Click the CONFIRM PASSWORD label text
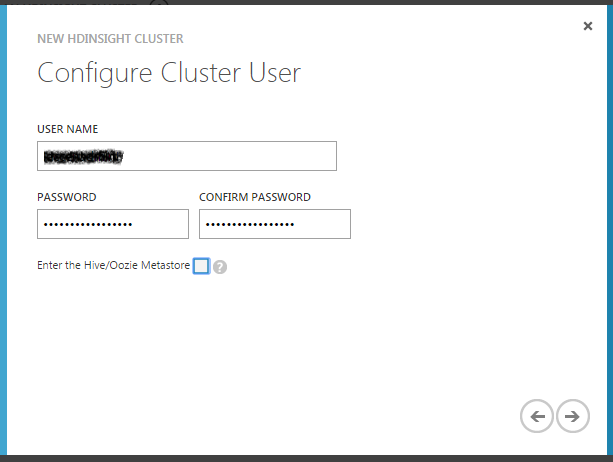The height and width of the screenshot is (462, 613). (x=254, y=197)
